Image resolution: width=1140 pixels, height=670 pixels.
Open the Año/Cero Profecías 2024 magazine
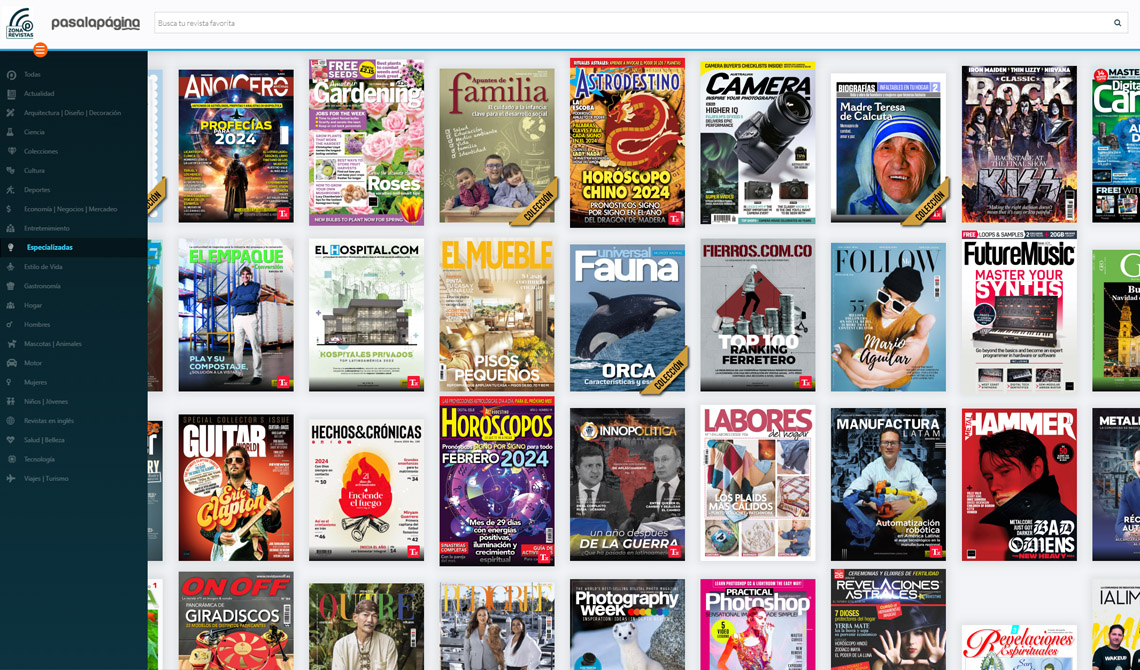click(x=236, y=146)
